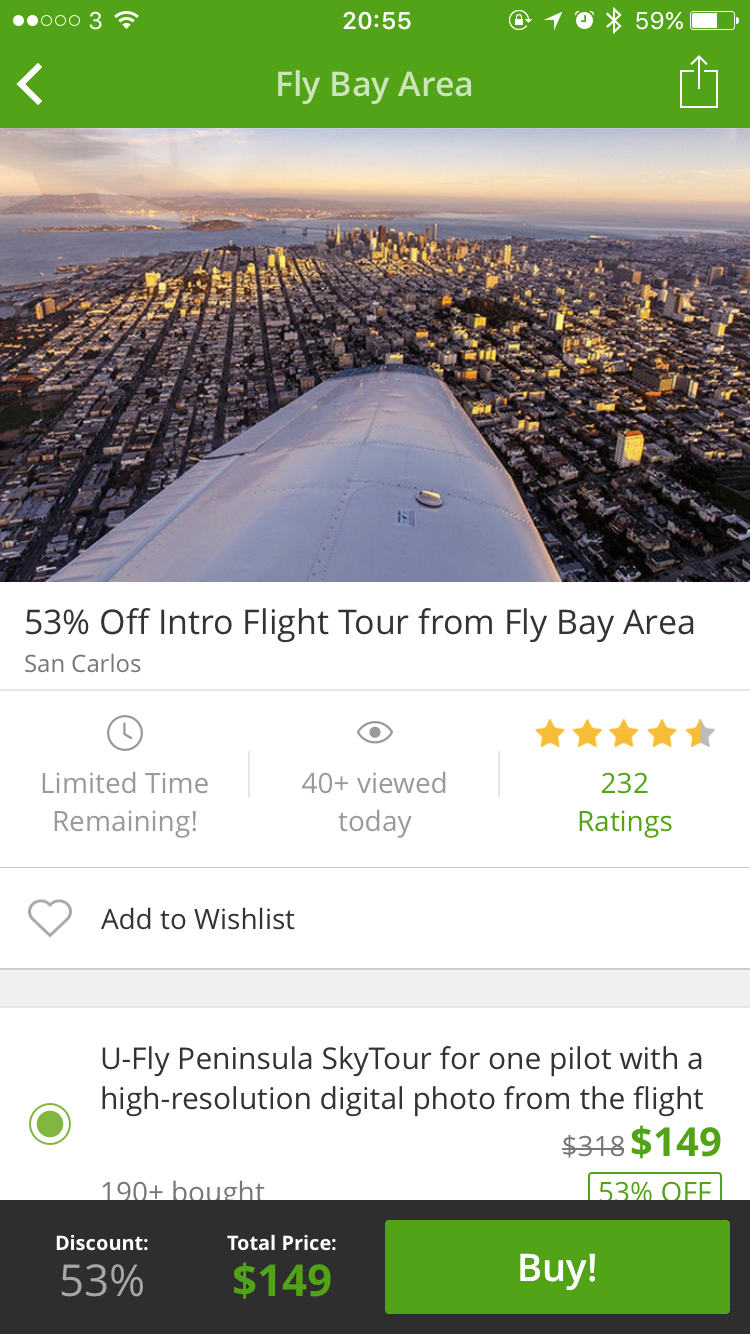Tap the $149 option price
This screenshot has height=1334, width=750.
coord(675,1142)
